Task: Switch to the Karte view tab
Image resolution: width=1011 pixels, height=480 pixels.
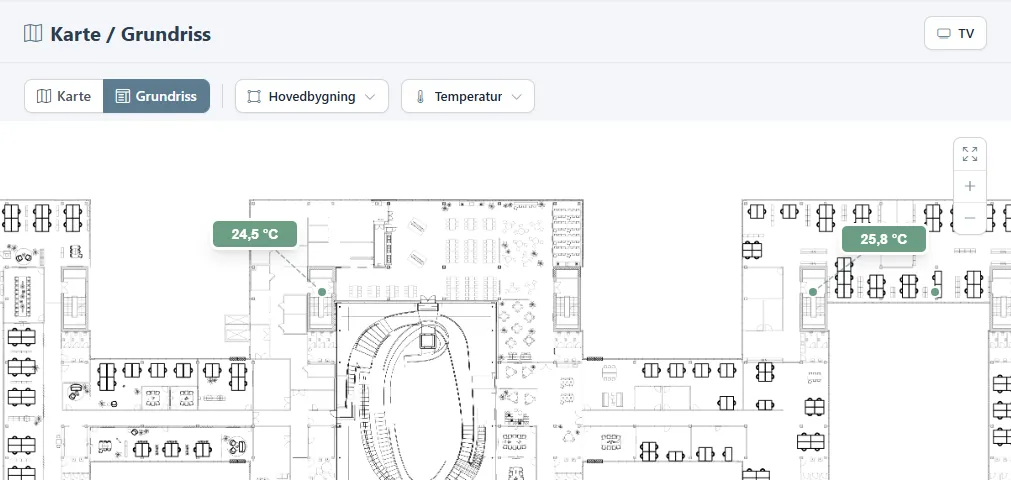Action: [64, 96]
